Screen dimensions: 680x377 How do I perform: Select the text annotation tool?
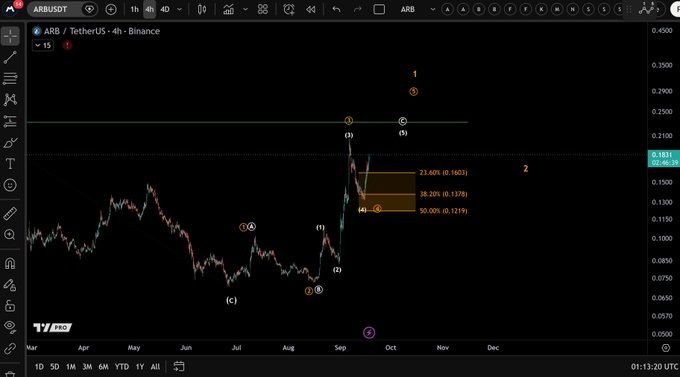pyautogui.click(x=10, y=164)
